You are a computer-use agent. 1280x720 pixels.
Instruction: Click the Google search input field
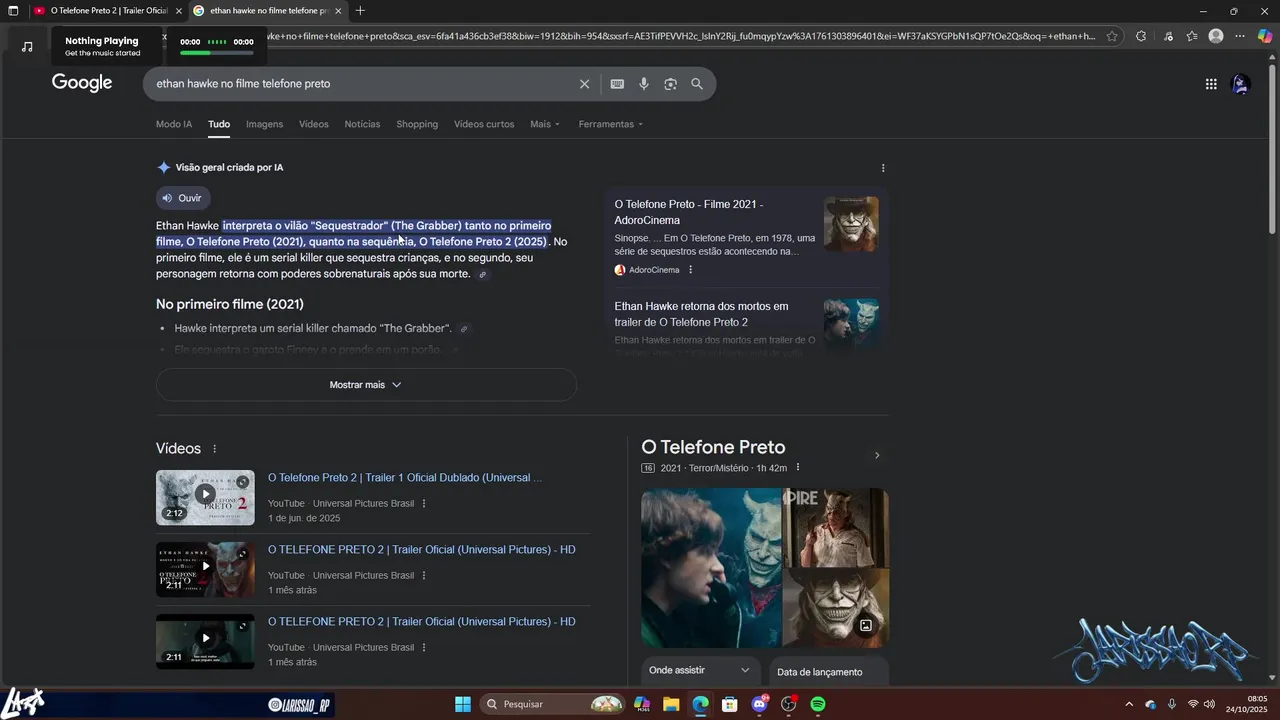363,84
